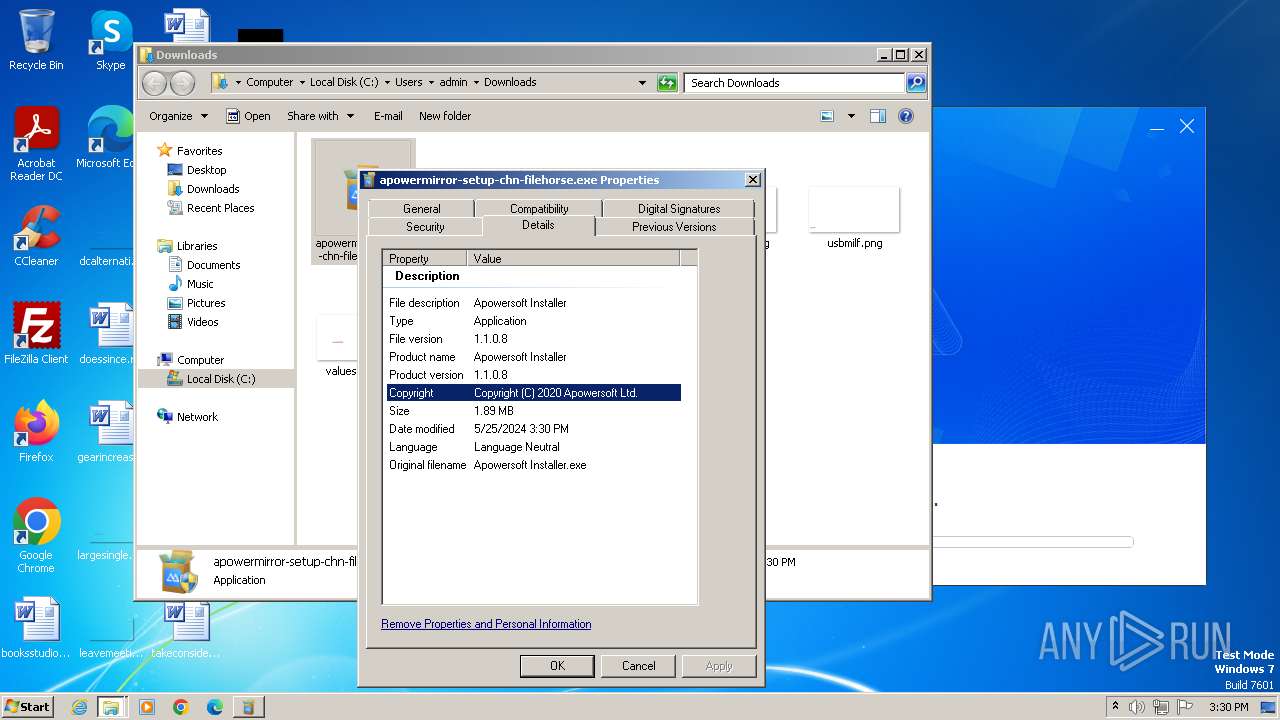Open Explorer Help icon

click(906, 116)
